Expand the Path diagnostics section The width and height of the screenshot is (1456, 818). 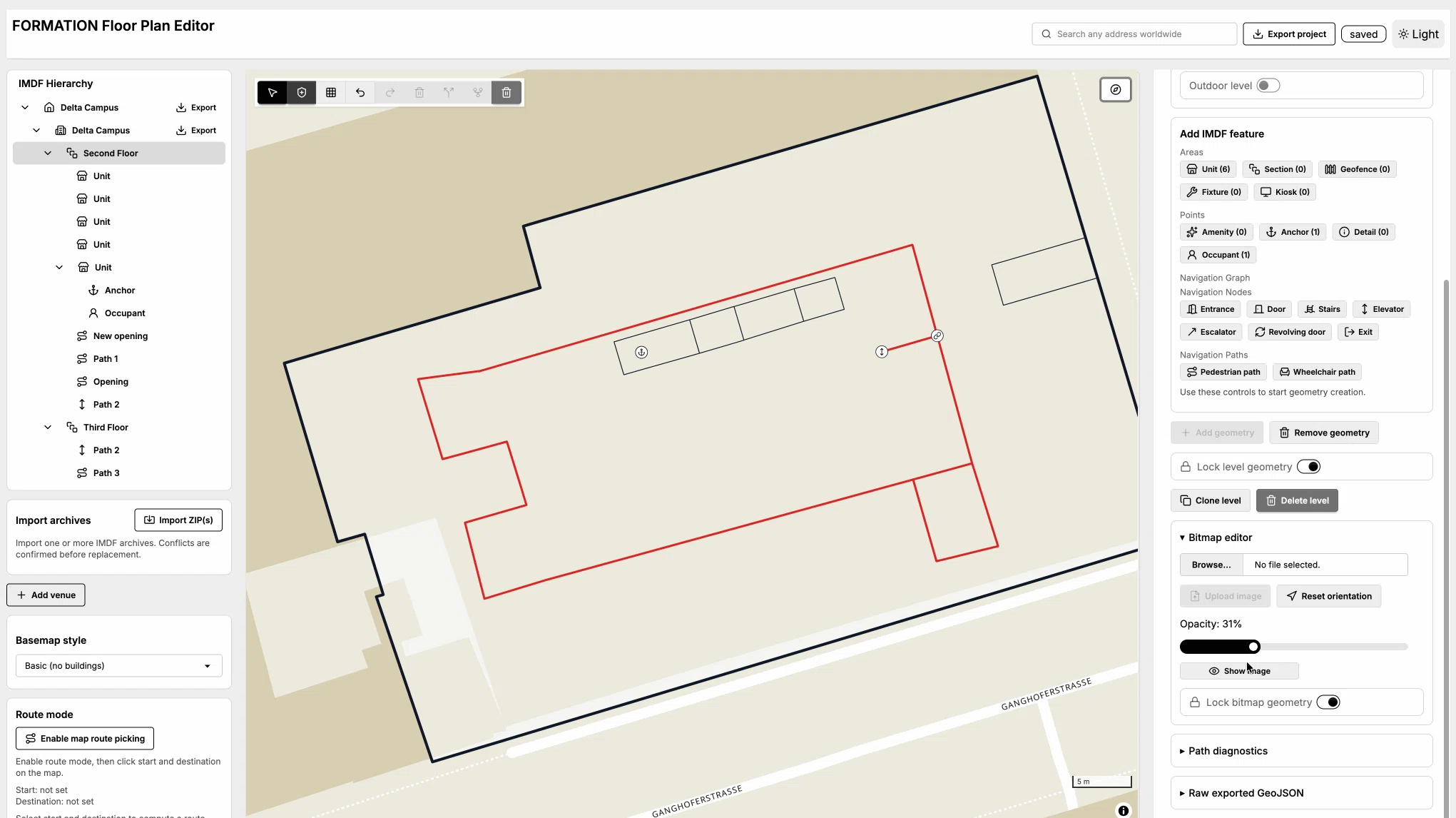point(1223,751)
